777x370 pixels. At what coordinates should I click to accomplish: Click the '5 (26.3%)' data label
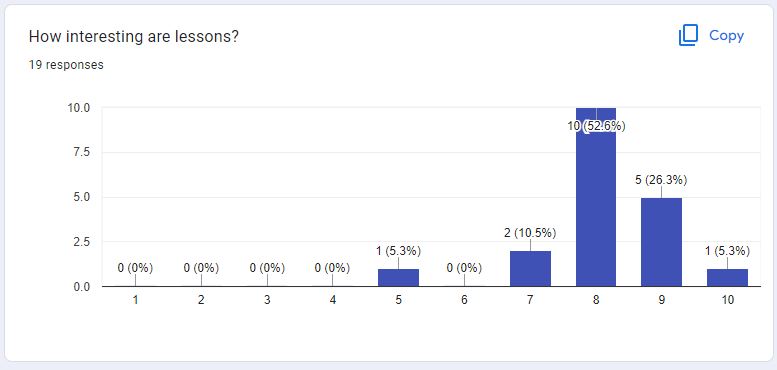click(x=661, y=180)
